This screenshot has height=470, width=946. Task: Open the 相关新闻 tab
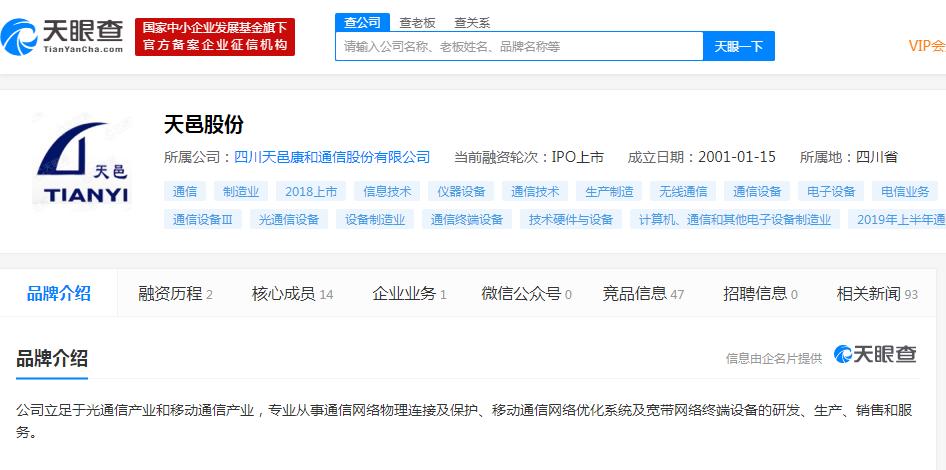[877, 294]
